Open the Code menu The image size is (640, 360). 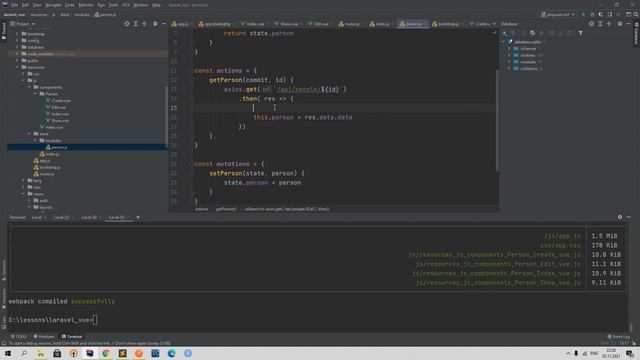click(x=70, y=5)
